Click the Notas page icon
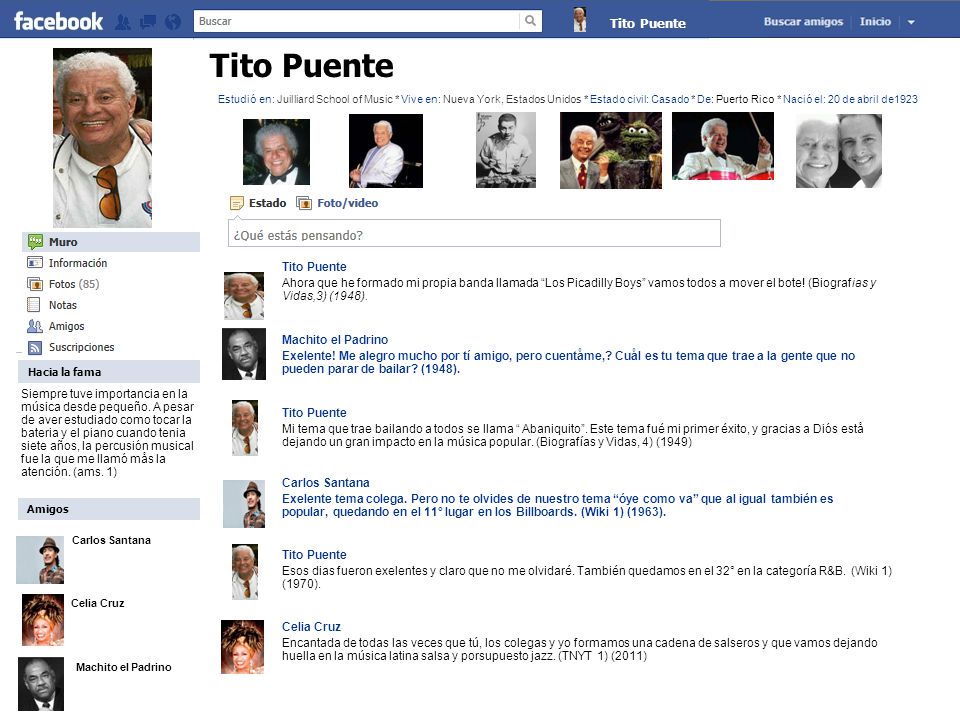960x720 pixels. coord(34,305)
